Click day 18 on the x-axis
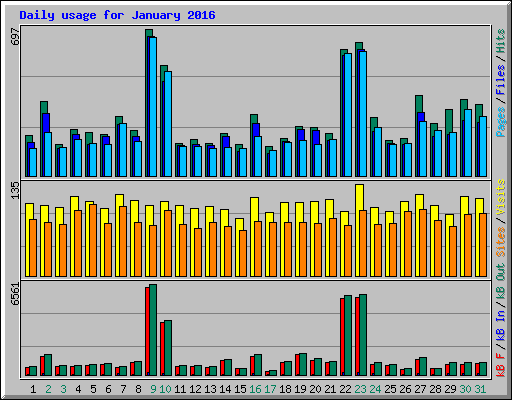512x400 pixels. (x=285, y=389)
